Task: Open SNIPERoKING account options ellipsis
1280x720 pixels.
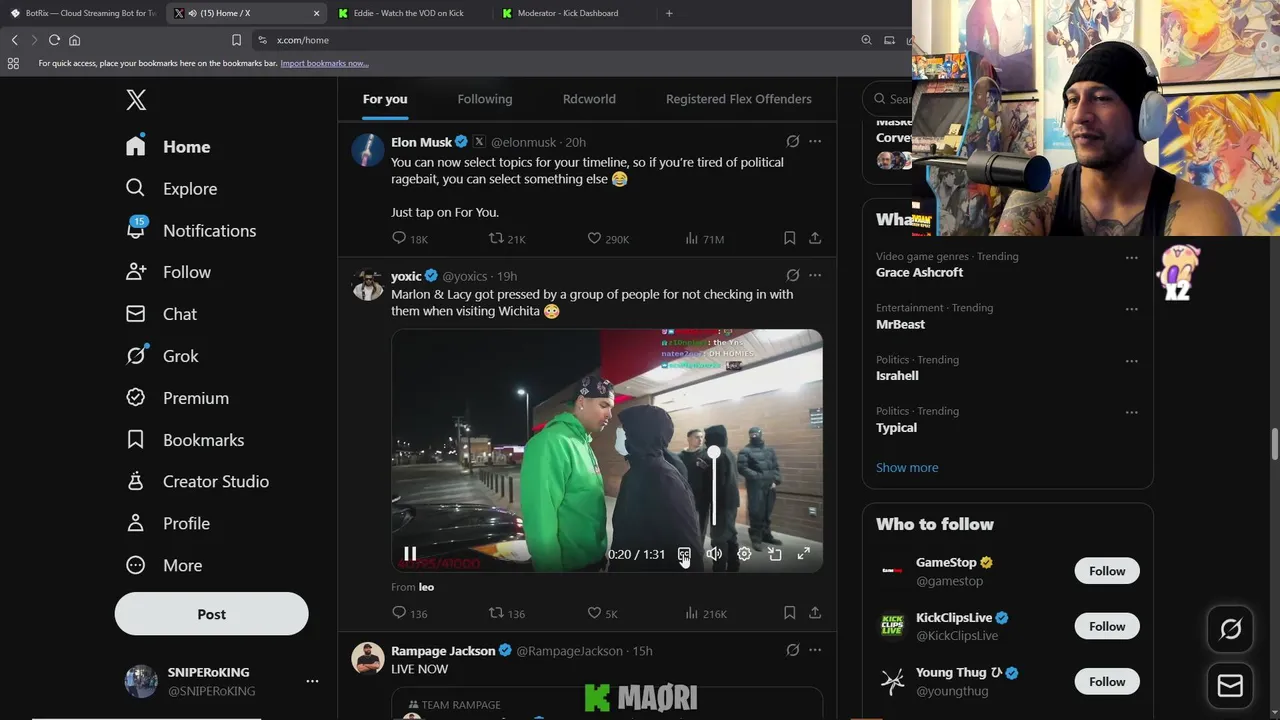Action: tap(312, 681)
